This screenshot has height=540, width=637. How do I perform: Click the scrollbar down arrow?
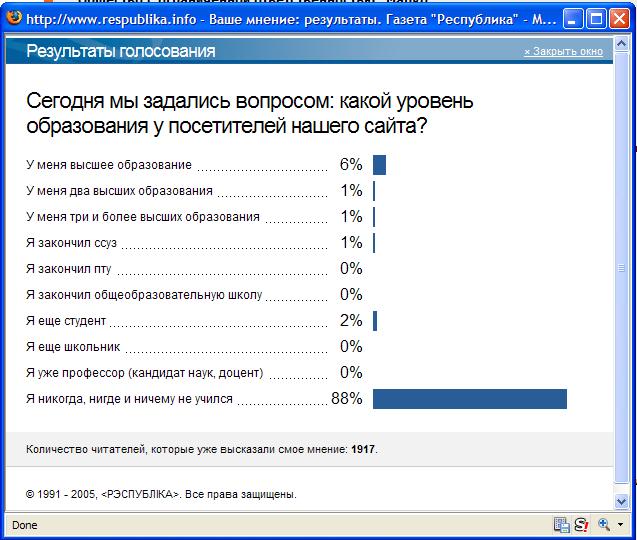click(622, 500)
